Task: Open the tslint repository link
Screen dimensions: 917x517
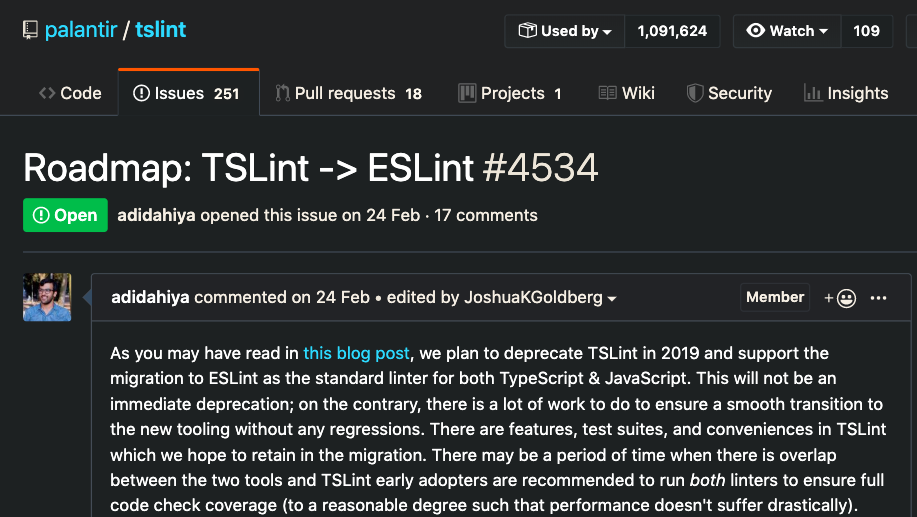Action: pyautogui.click(x=160, y=30)
